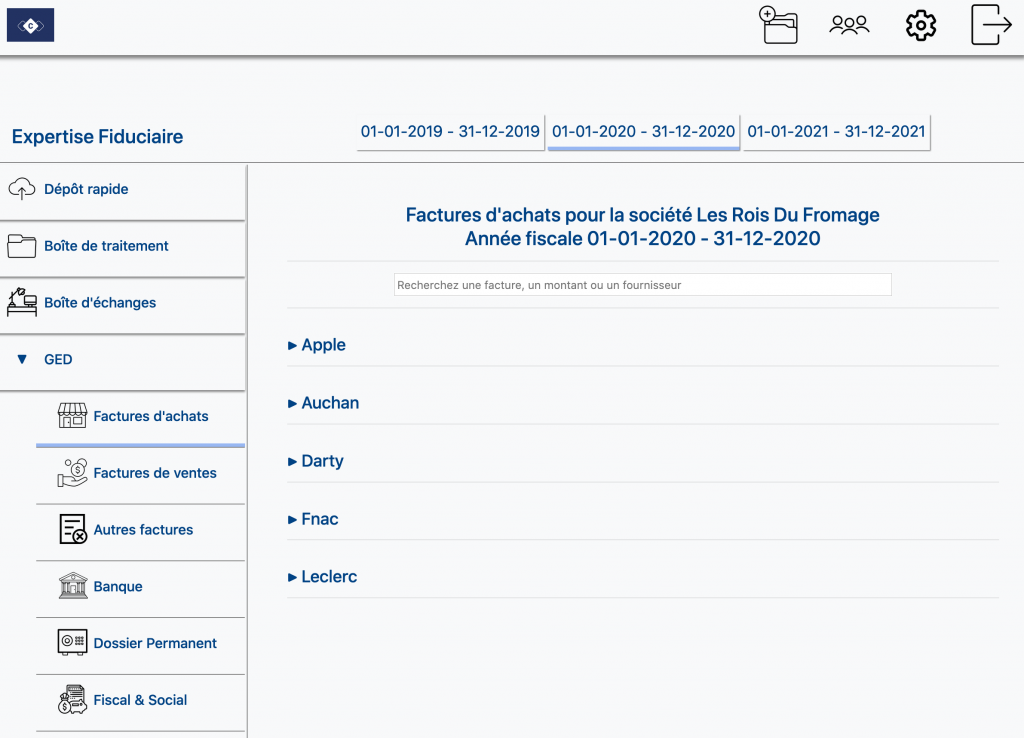The height and width of the screenshot is (738, 1024).
Task: Click the Auchan supplier name
Action: point(330,403)
